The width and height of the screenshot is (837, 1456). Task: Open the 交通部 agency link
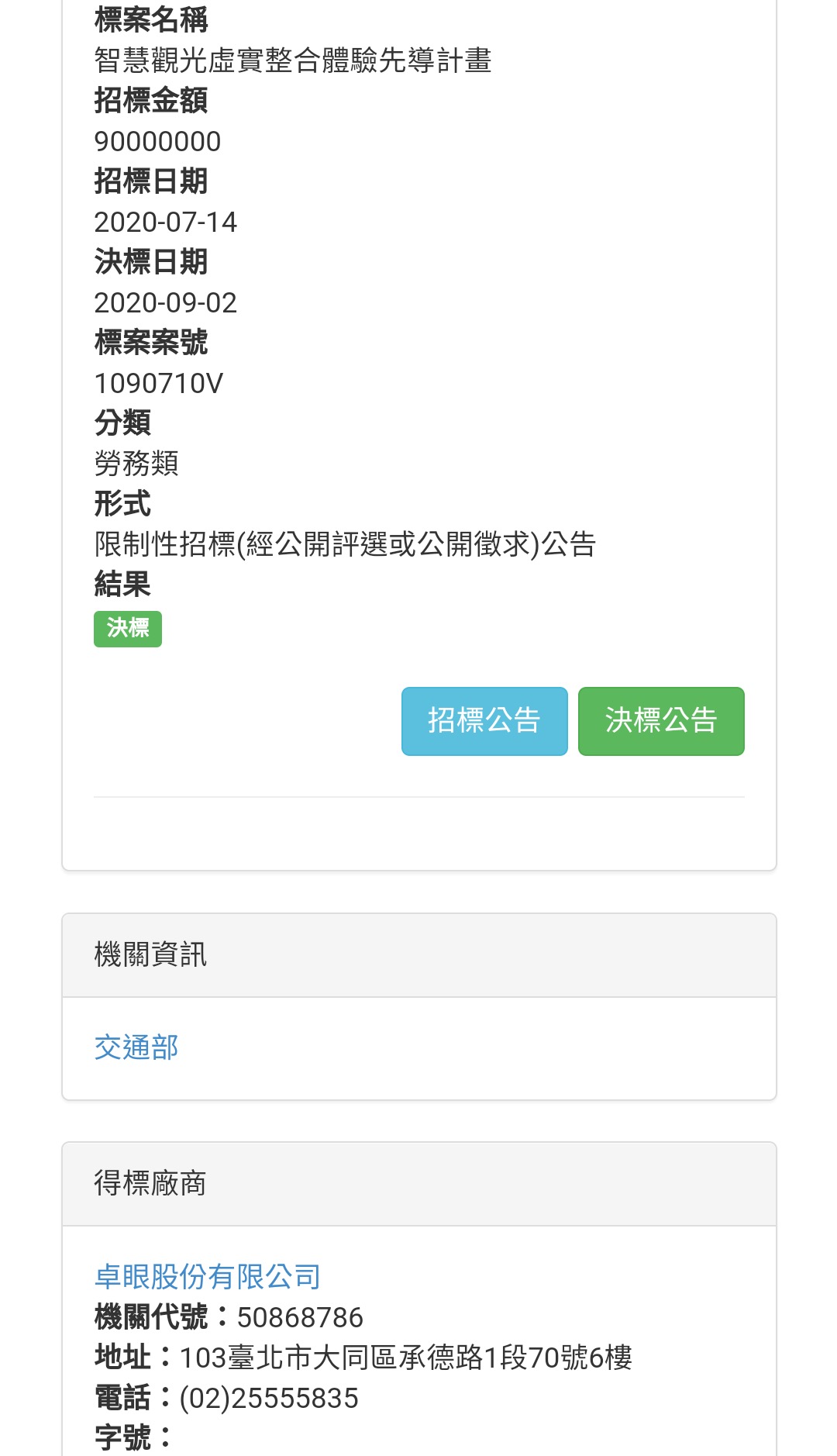[x=136, y=1047]
